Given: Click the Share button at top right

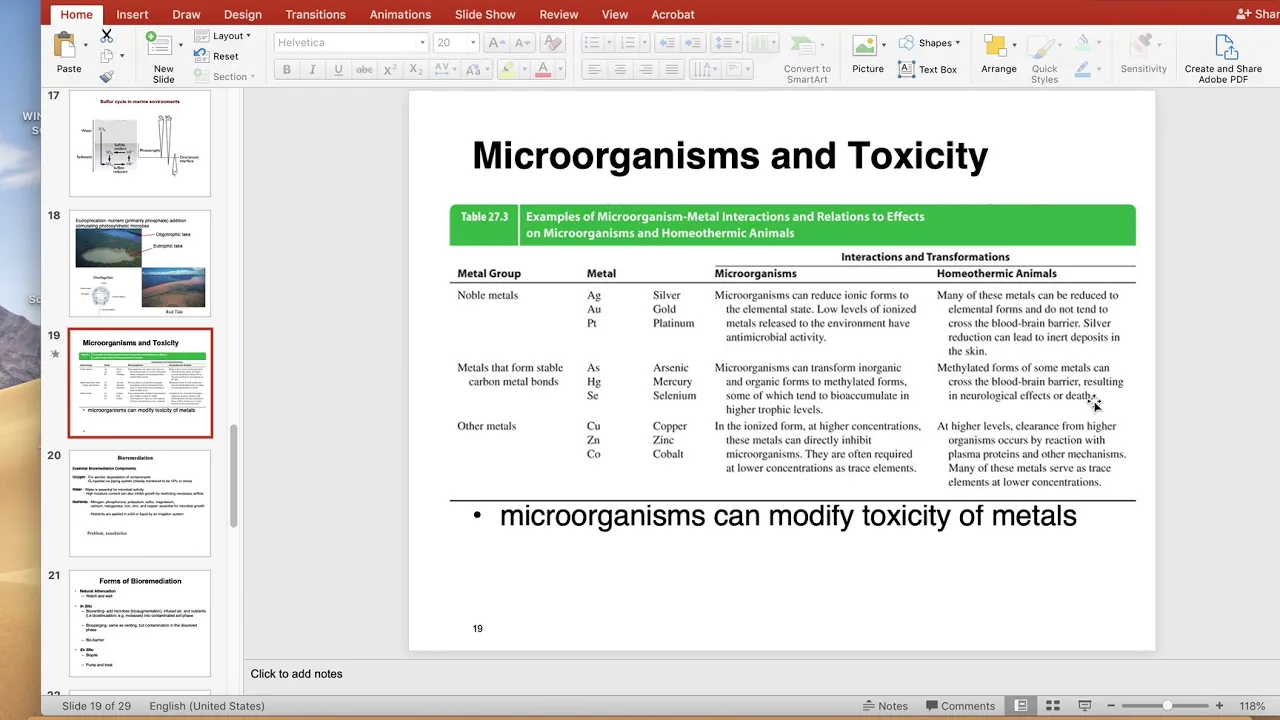Looking at the screenshot, I should (x=1257, y=14).
